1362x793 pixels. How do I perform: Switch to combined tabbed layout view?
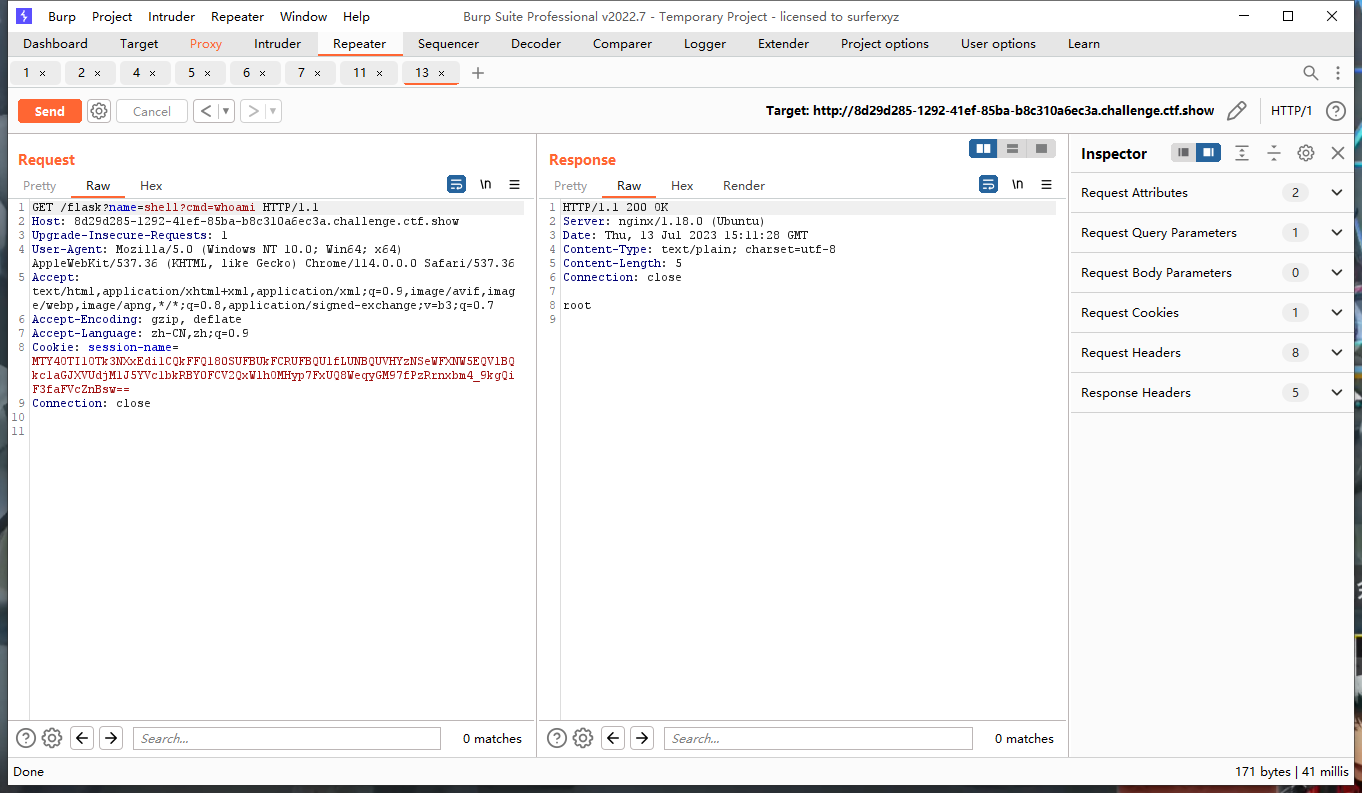point(1041,148)
